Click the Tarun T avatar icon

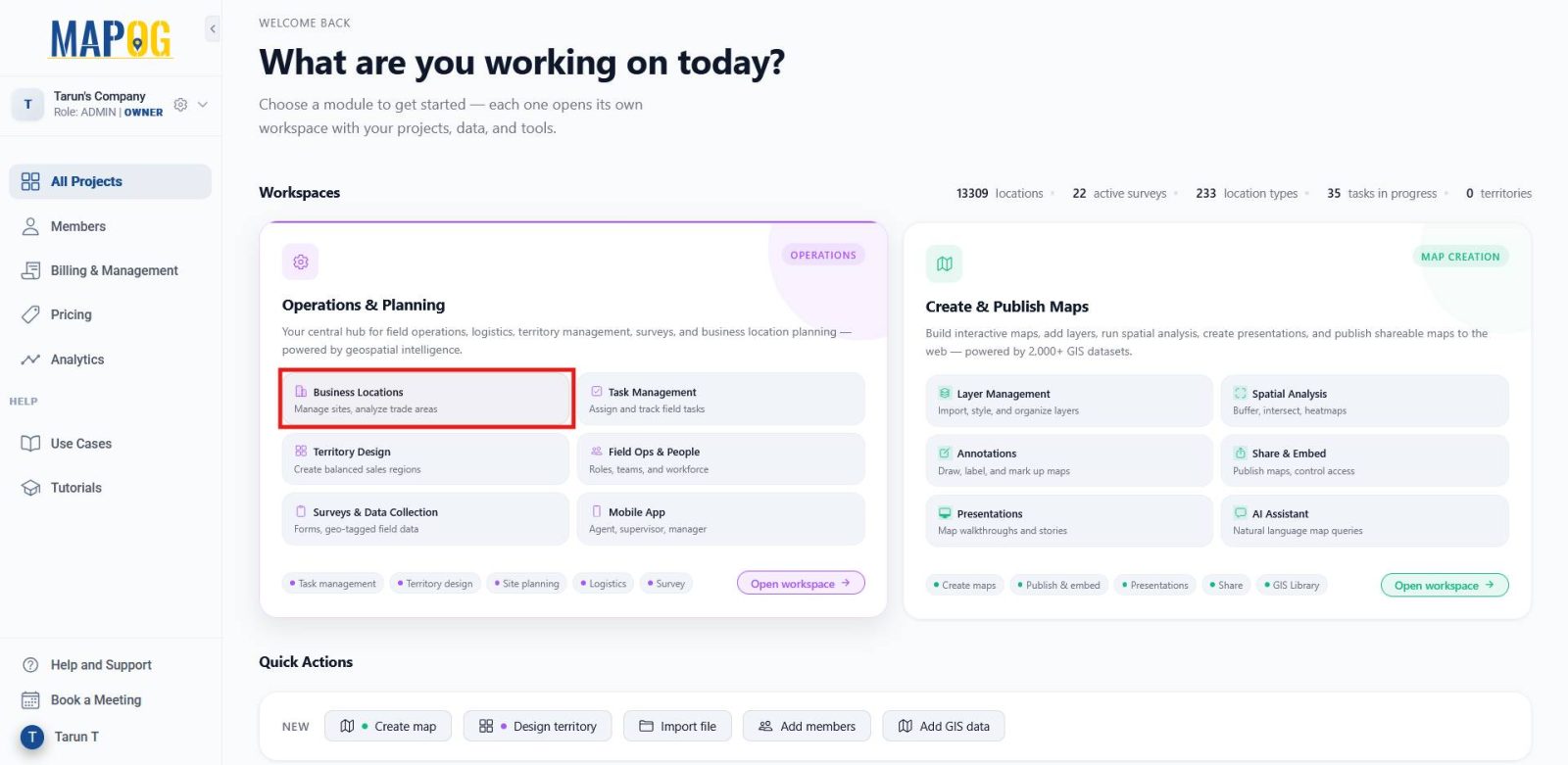[x=32, y=737]
